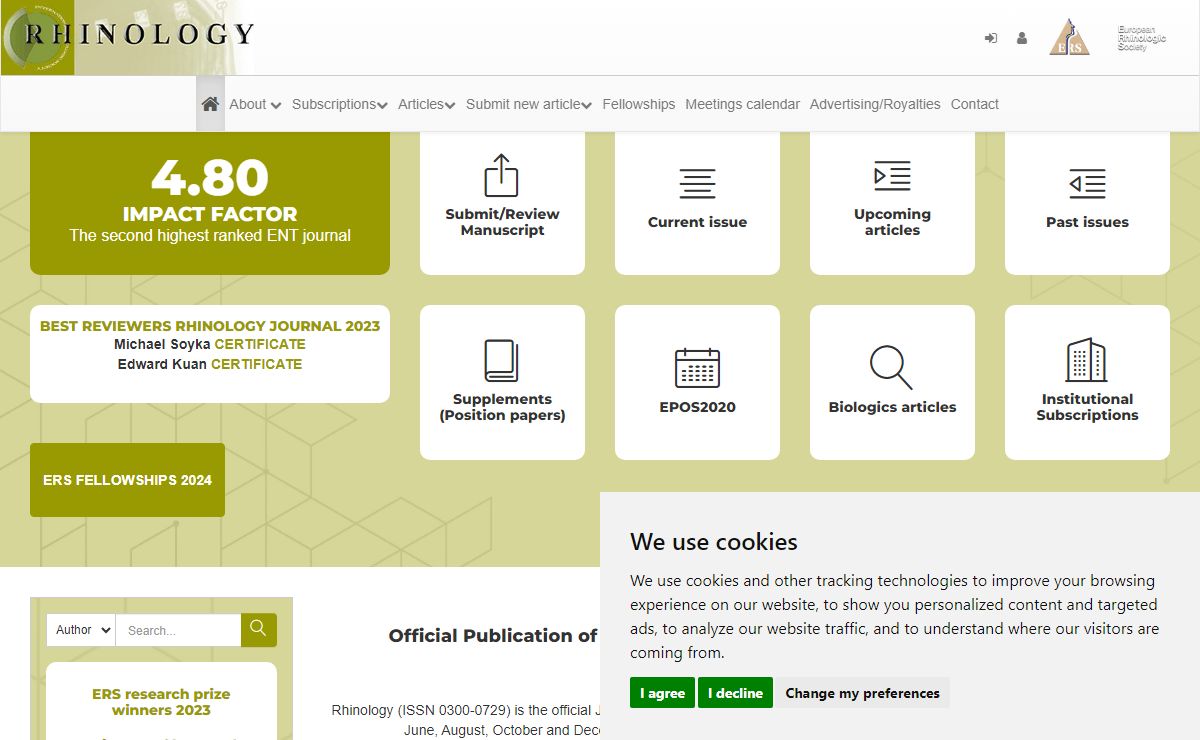
Task: Open Michael Soyka's CERTIFICATE link
Action: coord(260,344)
